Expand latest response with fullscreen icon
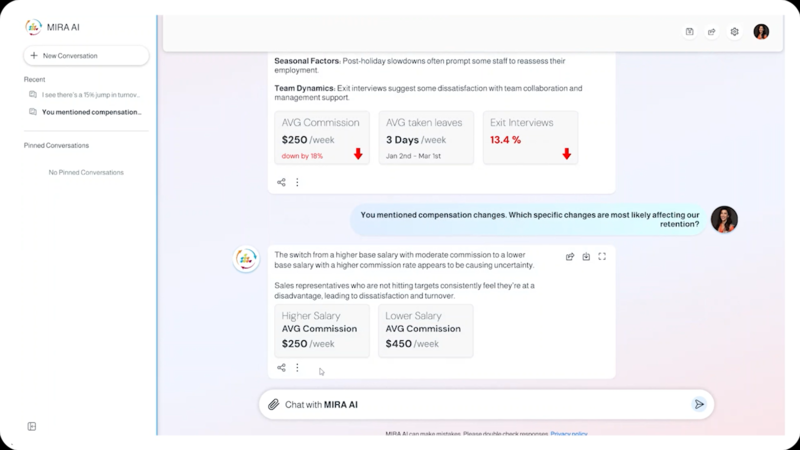Viewport: 800px width, 450px height. pyautogui.click(x=602, y=257)
